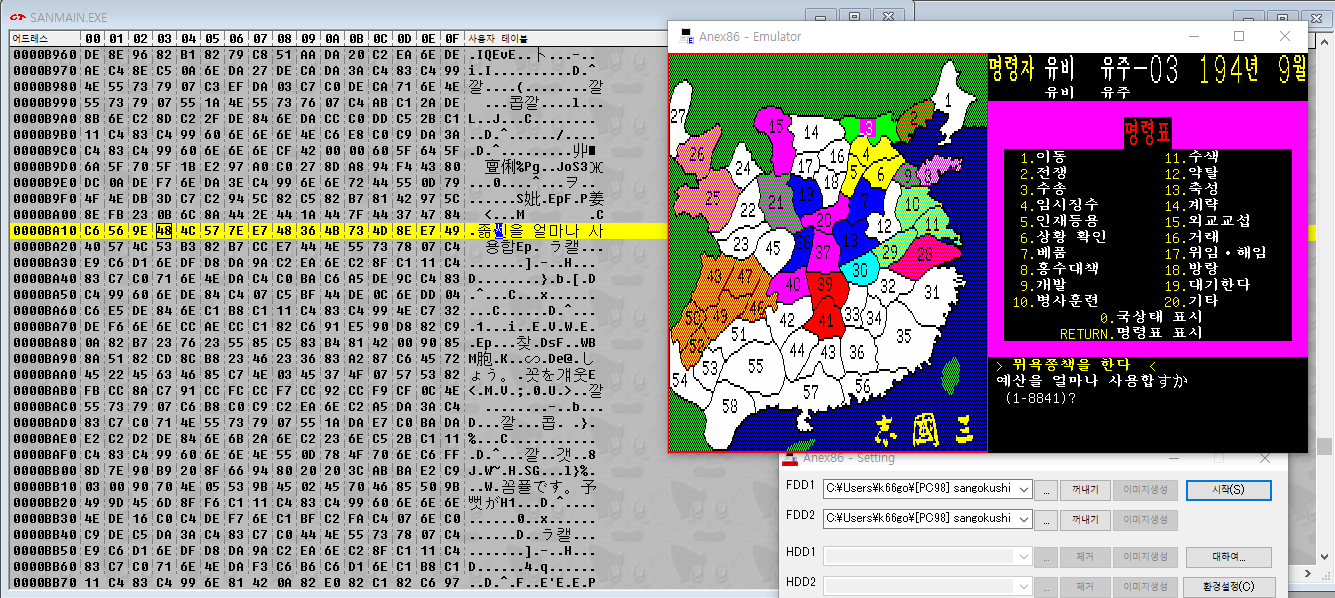The image size is (1335, 598).
Task: Click the 시작(S) start button
Action: (x=1228, y=490)
